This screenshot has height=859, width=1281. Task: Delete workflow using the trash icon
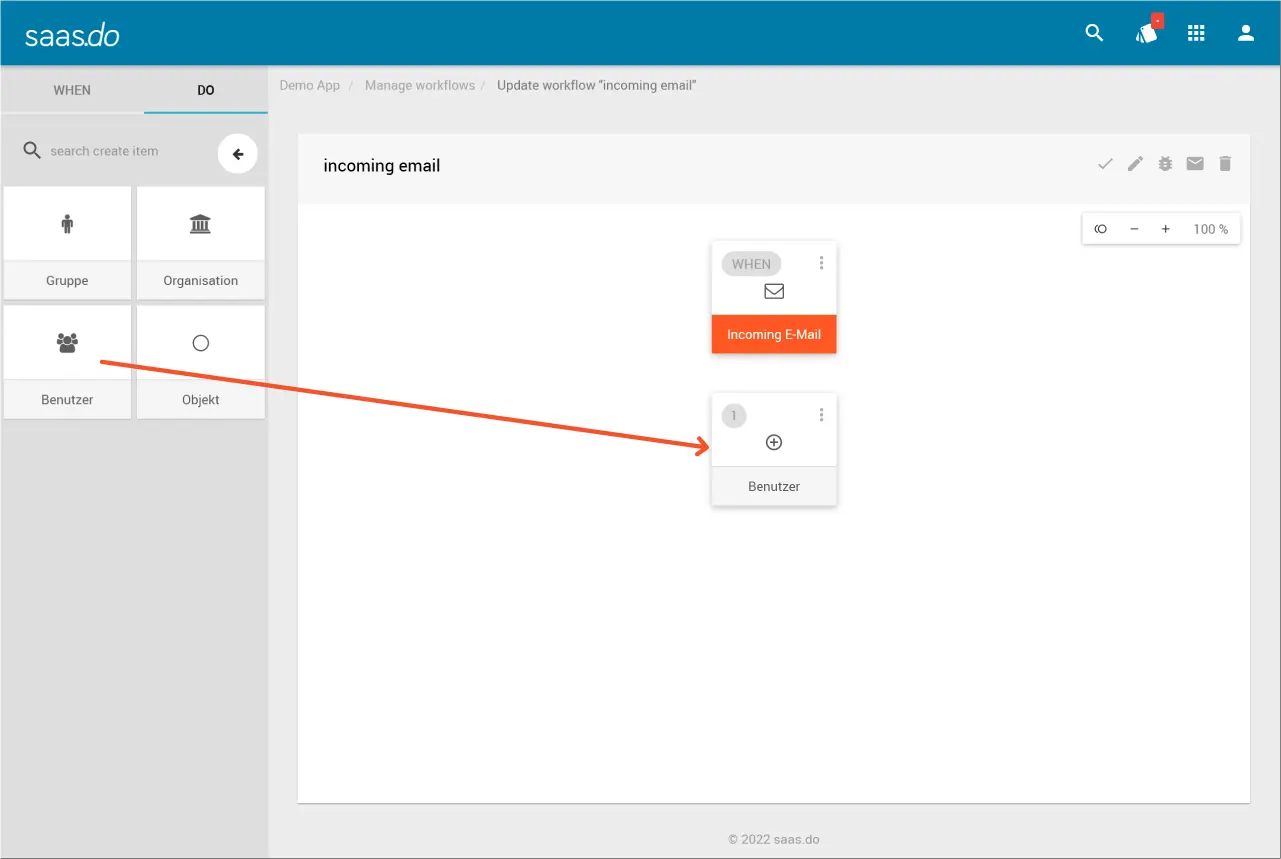[1225, 164]
